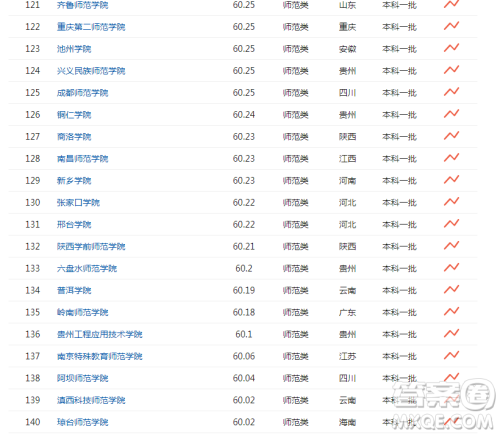Follow the 邢台学院 link
Screen dimensions: 500x435
74,225
